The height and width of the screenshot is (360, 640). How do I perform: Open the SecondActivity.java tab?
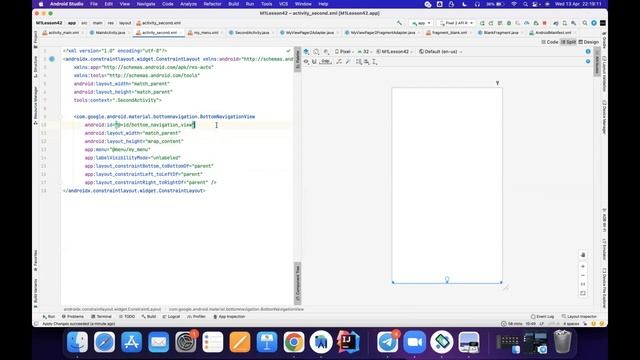click(x=251, y=33)
